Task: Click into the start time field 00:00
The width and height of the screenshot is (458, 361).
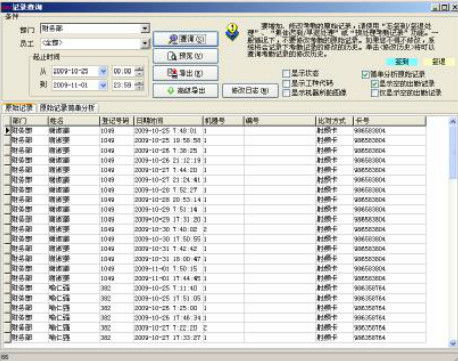Action: (x=123, y=71)
